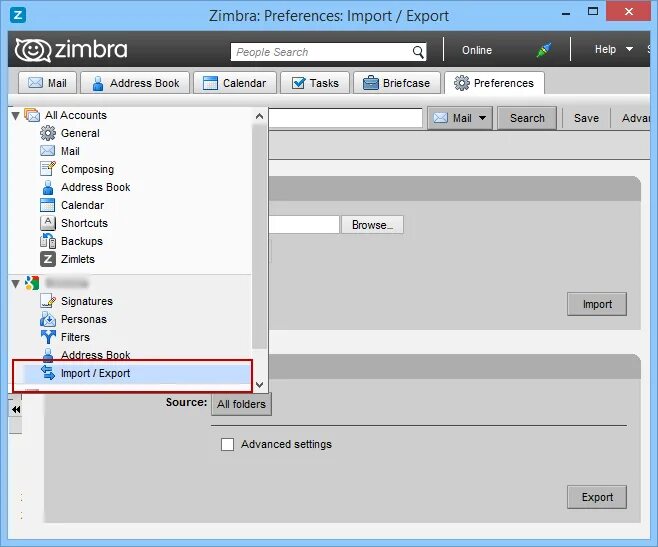Open the Backups icon
The width and height of the screenshot is (658, 547).
pyautogui.click(x=48, y=241)
